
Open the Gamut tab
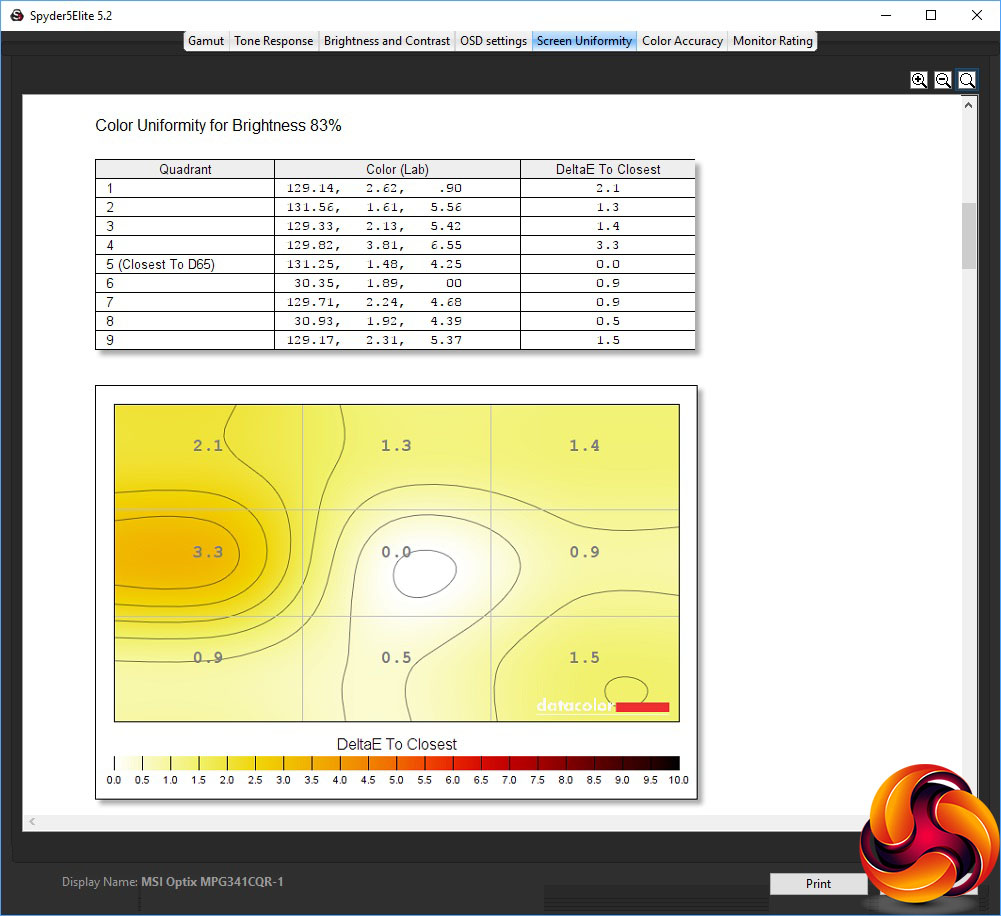206,41
